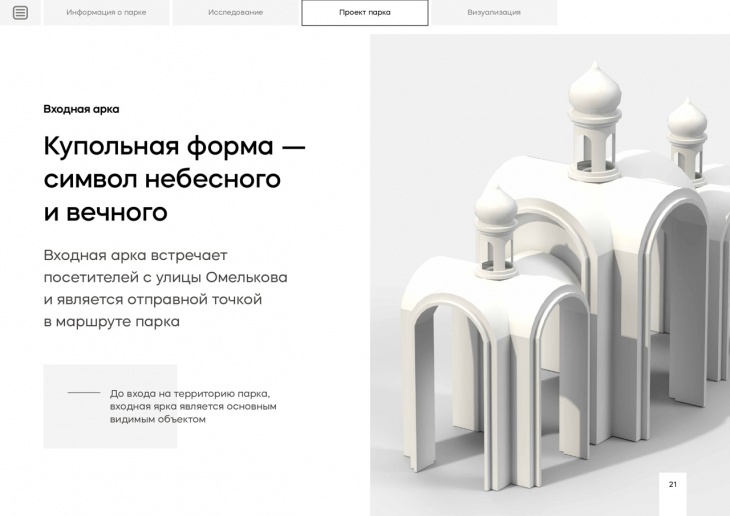Click the Входная арка subtitle
This screenshot has height=516, width=730.
81,109
